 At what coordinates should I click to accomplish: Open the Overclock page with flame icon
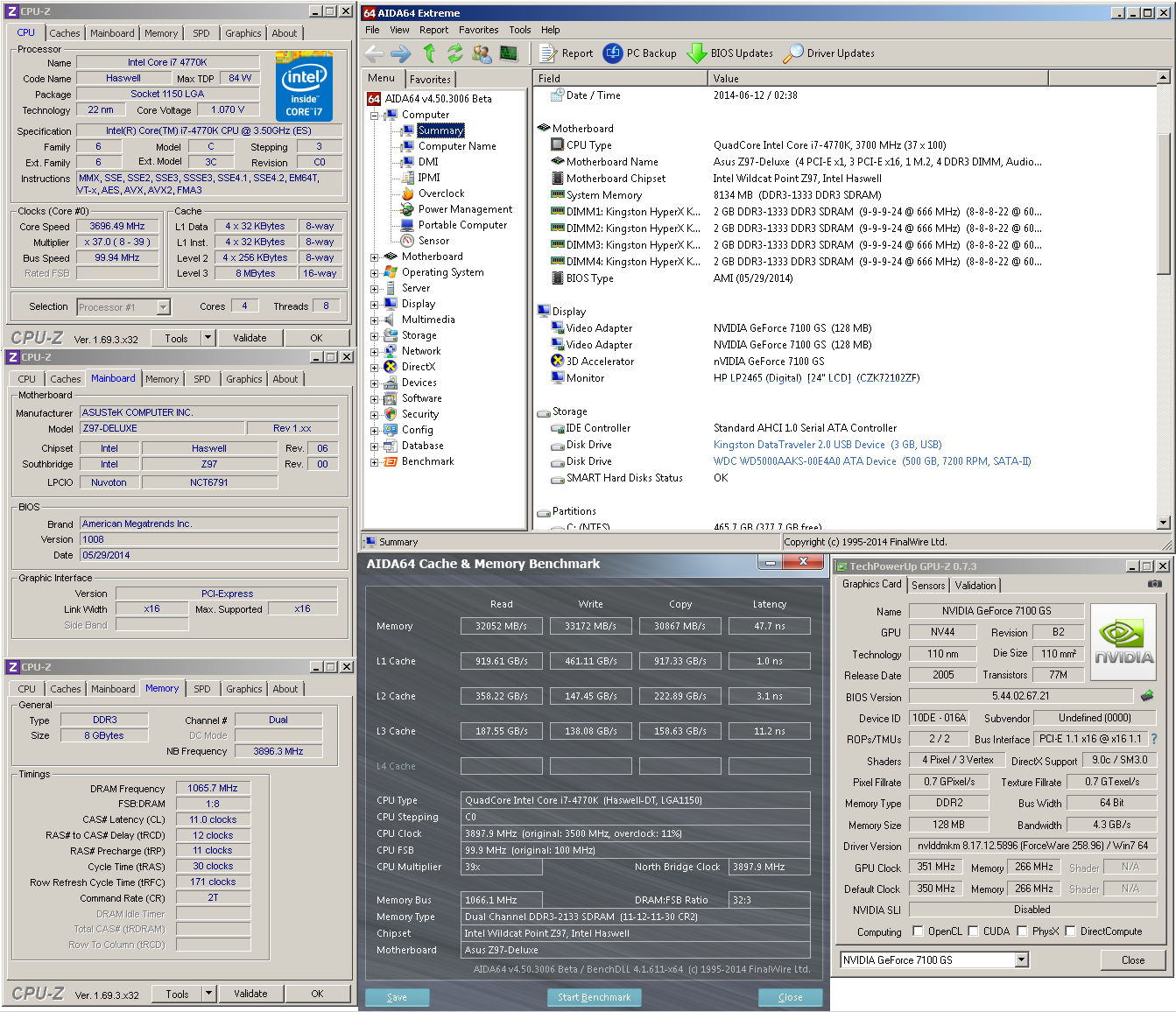pos(441,193)
